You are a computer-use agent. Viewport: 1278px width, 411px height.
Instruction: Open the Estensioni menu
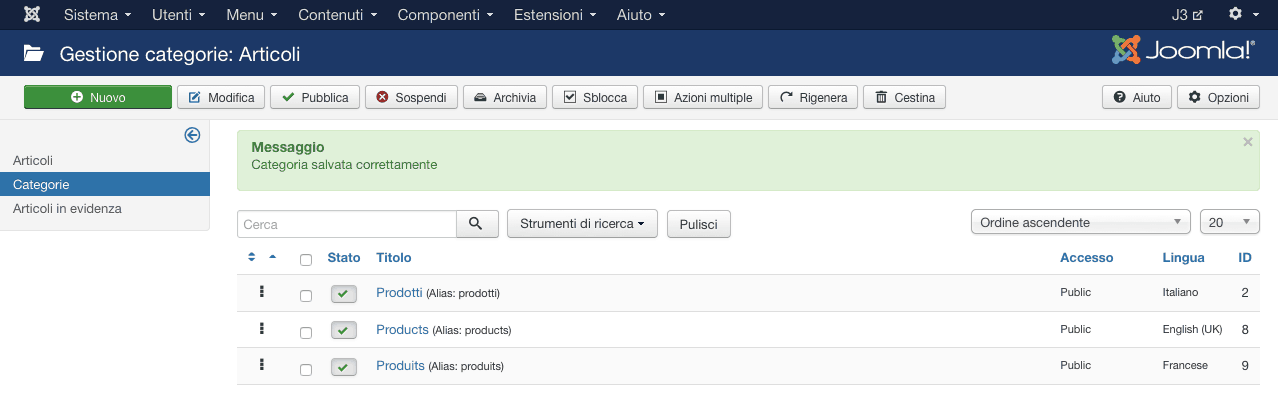tap(555, 15)
